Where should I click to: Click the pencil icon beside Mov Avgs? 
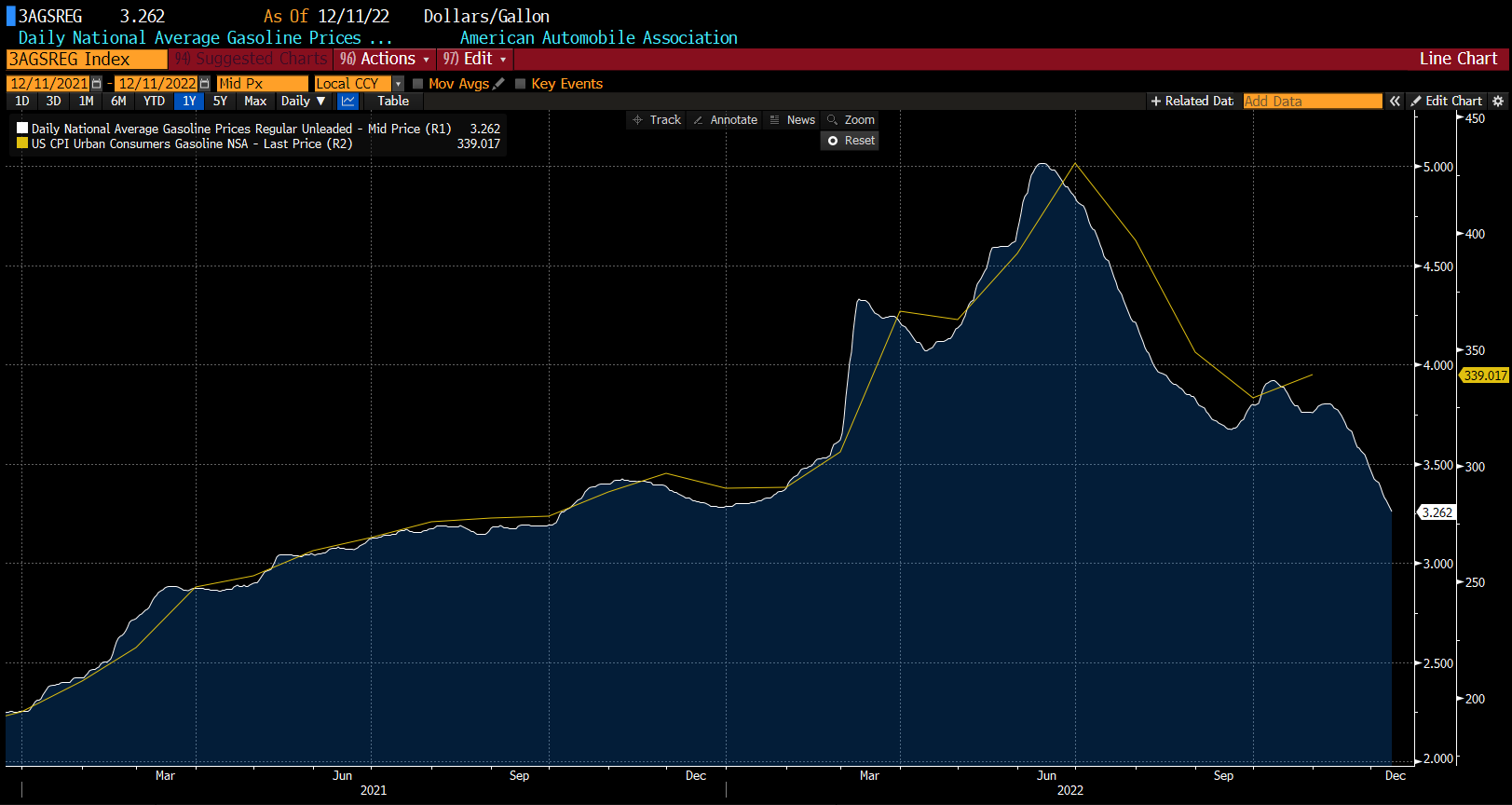(499, 84)
